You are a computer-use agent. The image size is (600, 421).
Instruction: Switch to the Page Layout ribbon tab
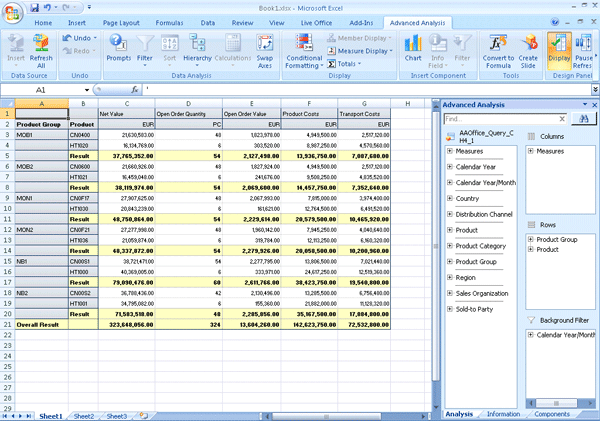click(121, 21)
